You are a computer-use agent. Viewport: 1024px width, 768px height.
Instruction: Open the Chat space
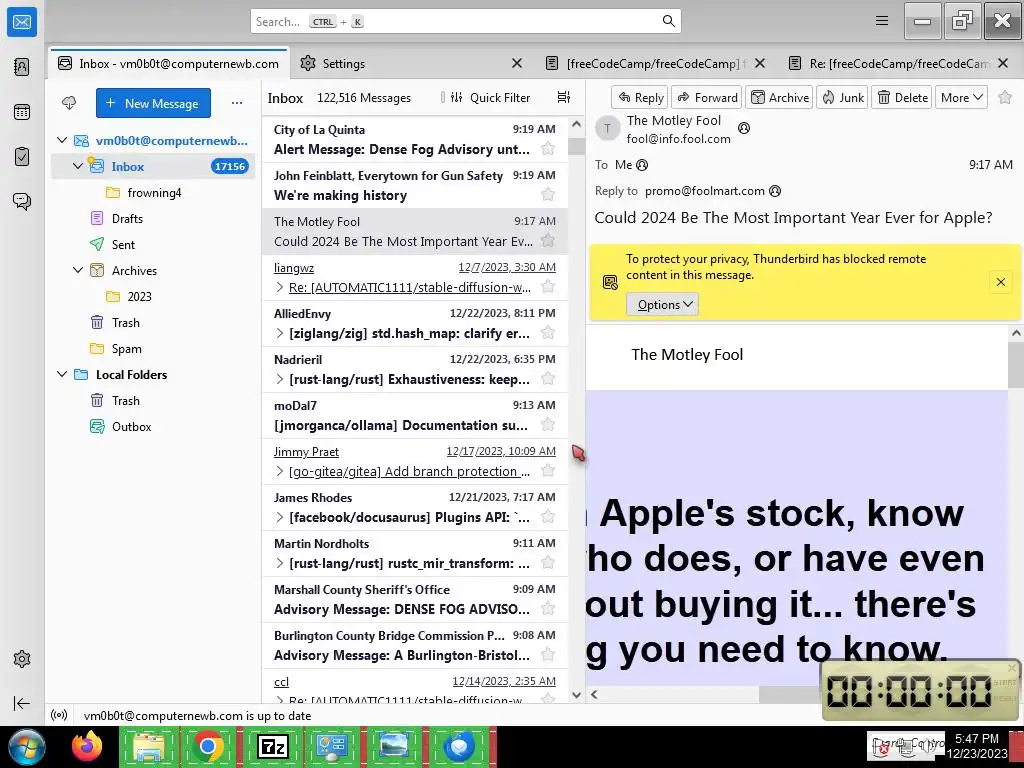click(x=22, y=201)
